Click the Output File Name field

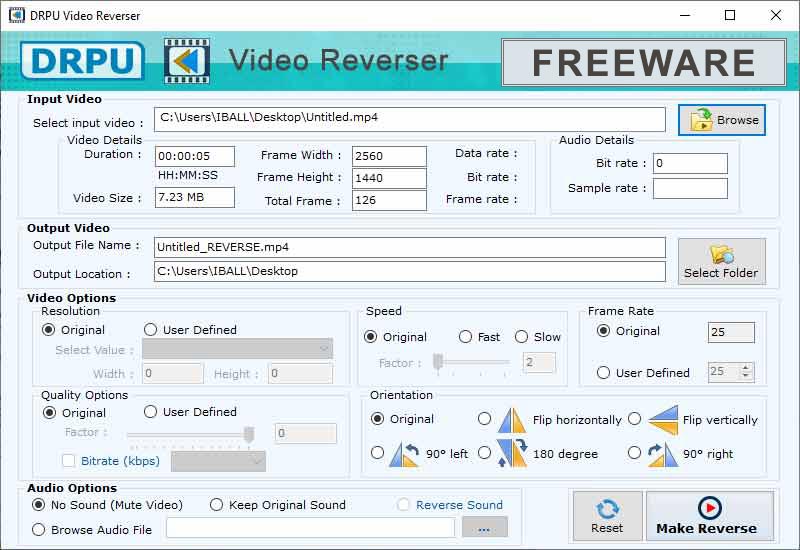[x=410, y=247]
